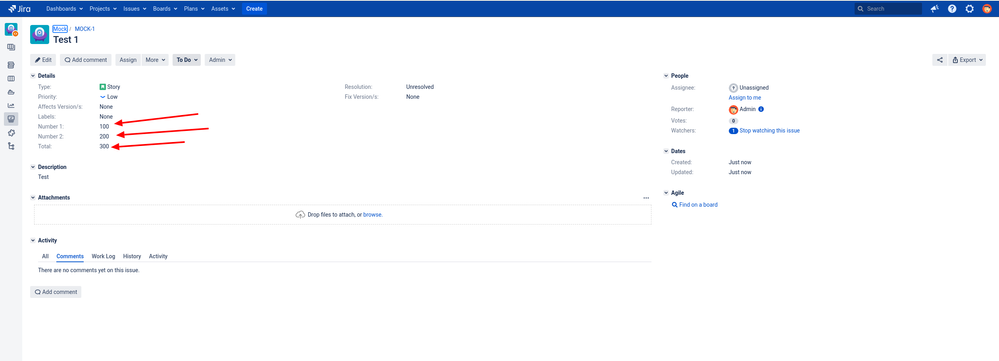Screen dimensions: 999x361
Task: Open the Assets menu
Action: [223, 9]
